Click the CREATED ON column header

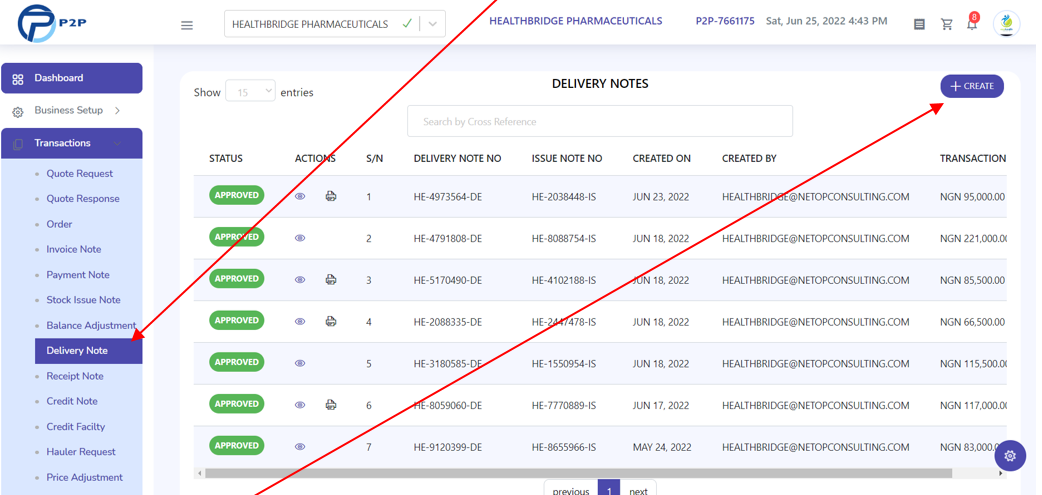tap(661, 159)
